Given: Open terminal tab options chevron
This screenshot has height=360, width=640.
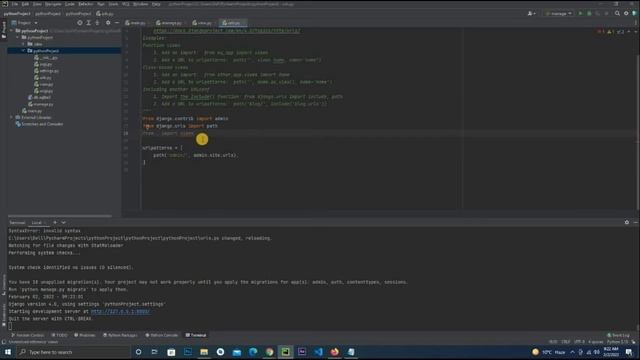Looking at the screenshot, I should (64, 222).
